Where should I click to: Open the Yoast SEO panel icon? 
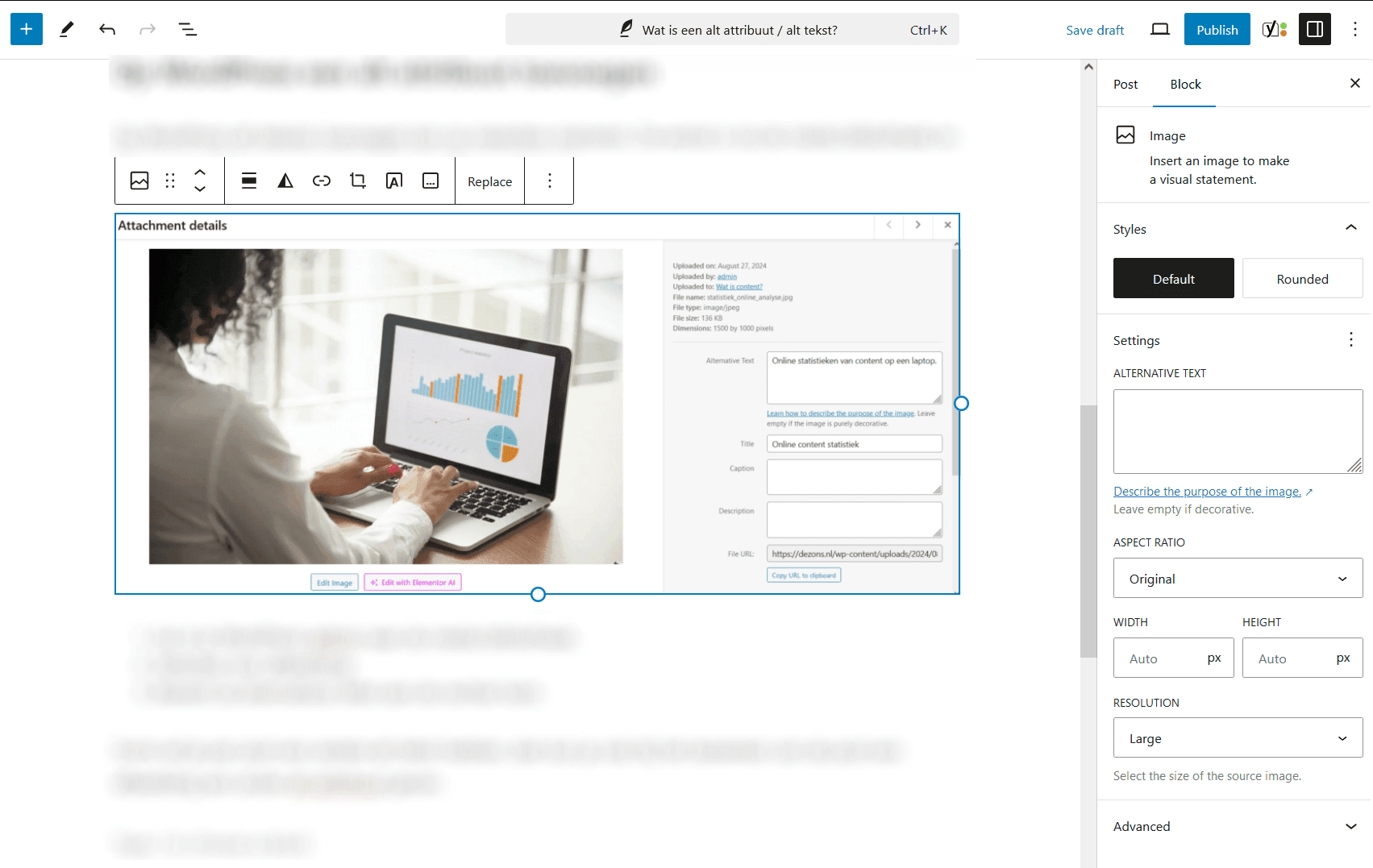click(1274, 30)
